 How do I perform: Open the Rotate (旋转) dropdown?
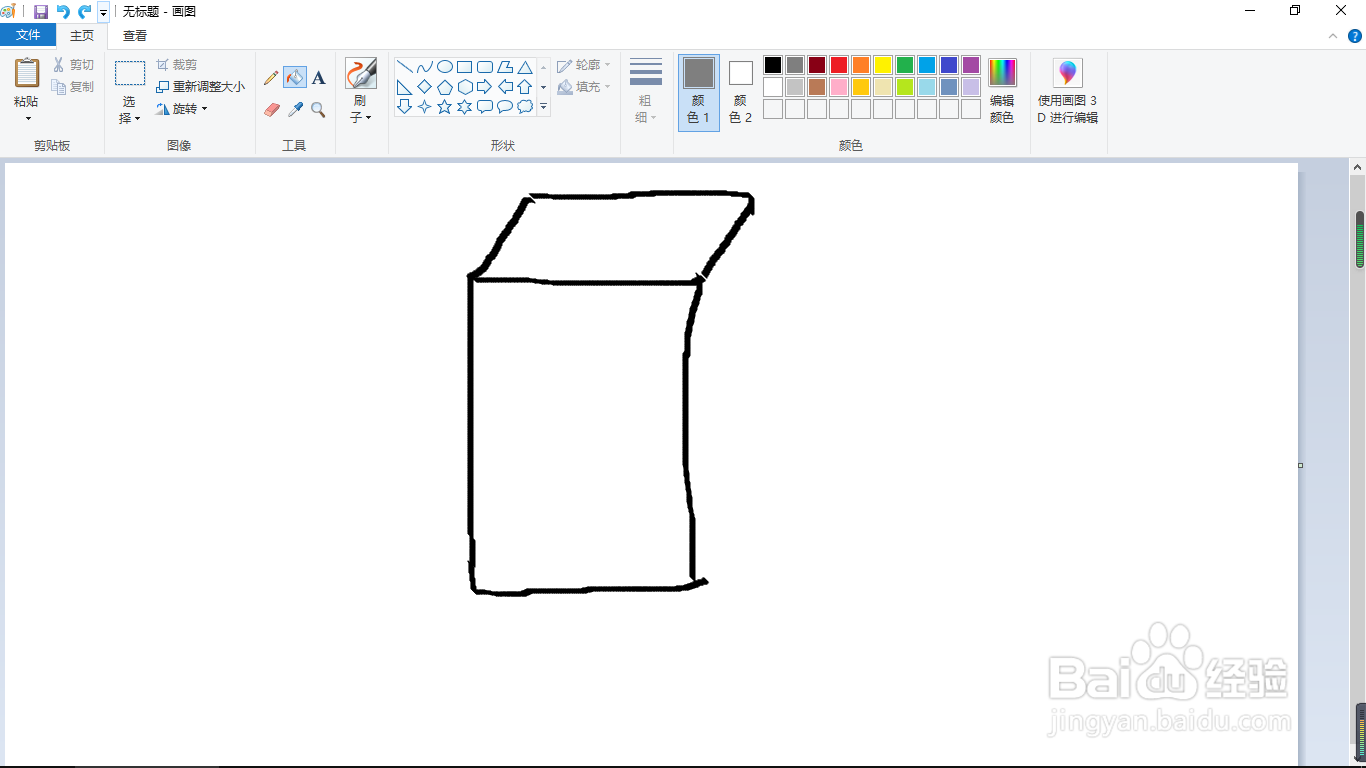pos(182,109)
